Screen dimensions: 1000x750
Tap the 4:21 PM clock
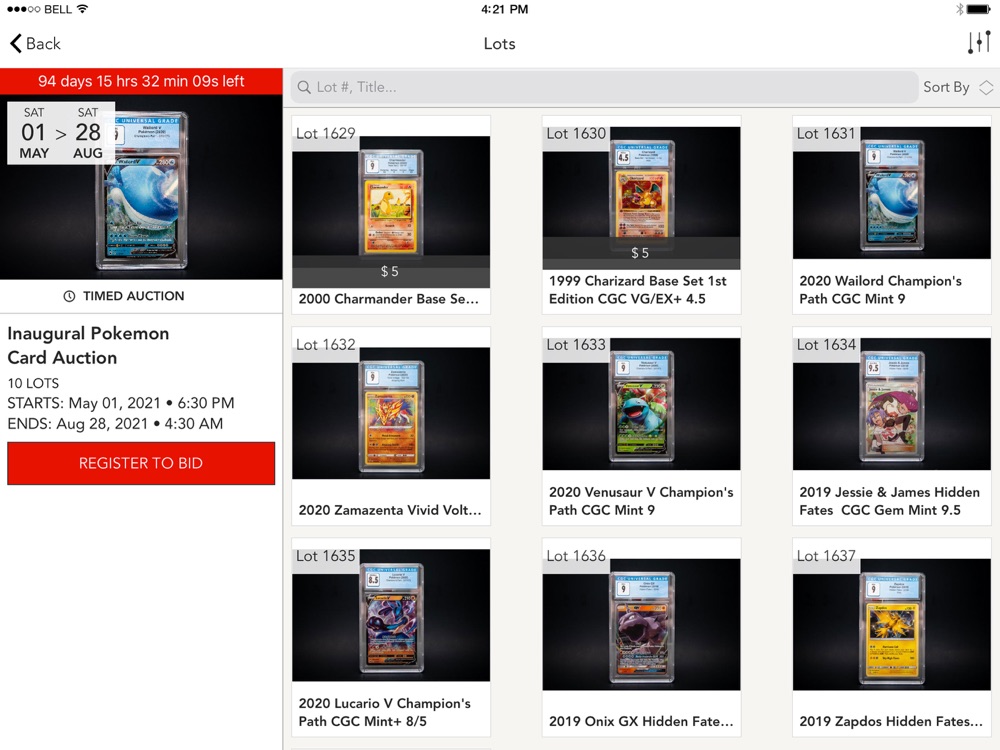click(x=504, y=9)
